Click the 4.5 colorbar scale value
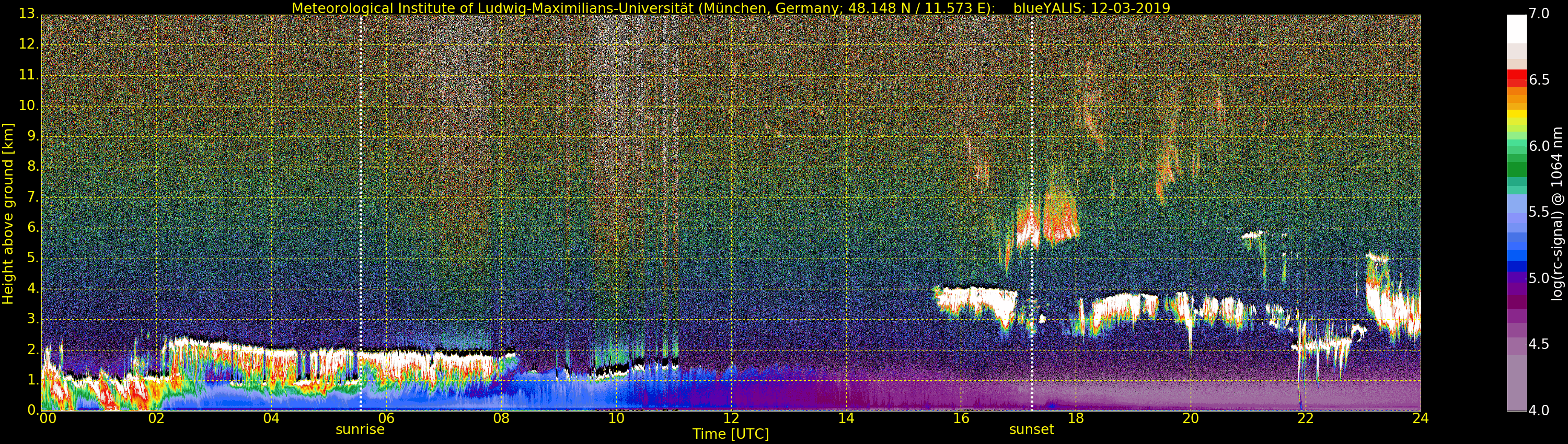 tap(1539, 344)
